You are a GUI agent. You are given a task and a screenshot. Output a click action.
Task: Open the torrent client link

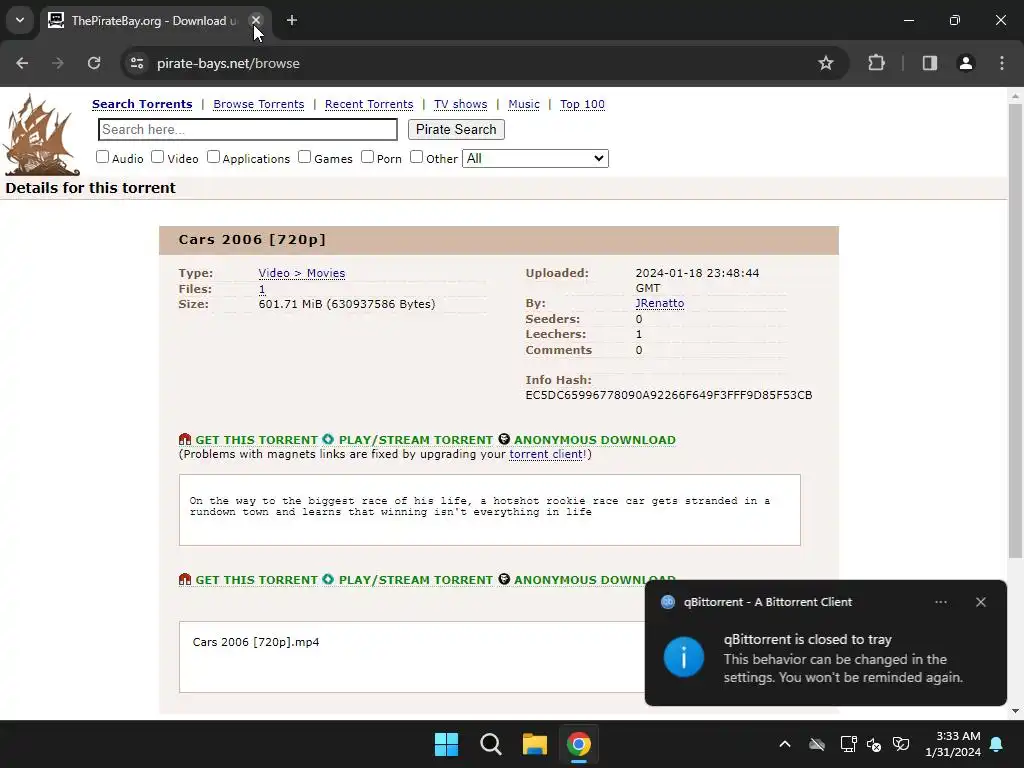pos(546,454)
